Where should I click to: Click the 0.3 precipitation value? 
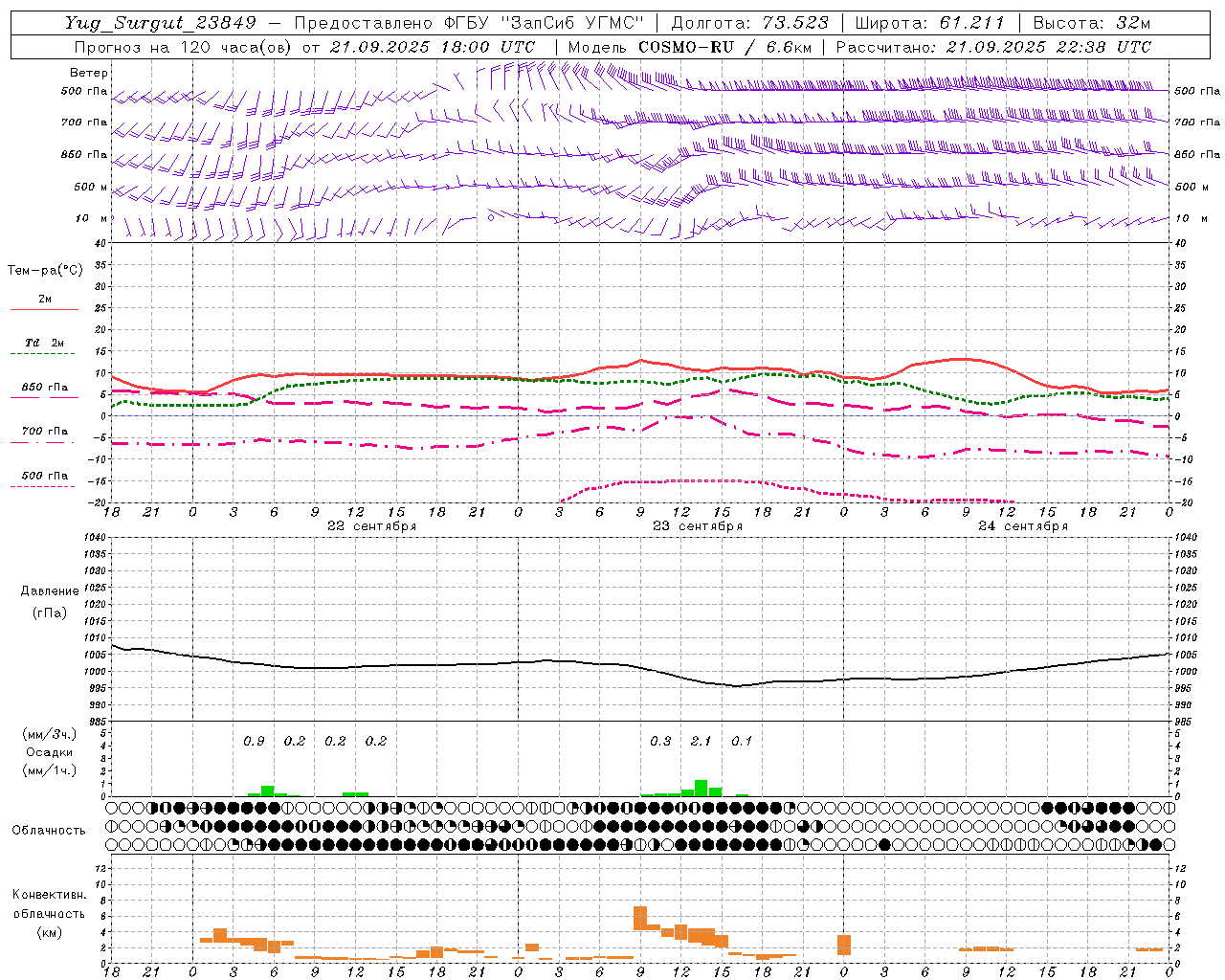click(x=660, y=742)
